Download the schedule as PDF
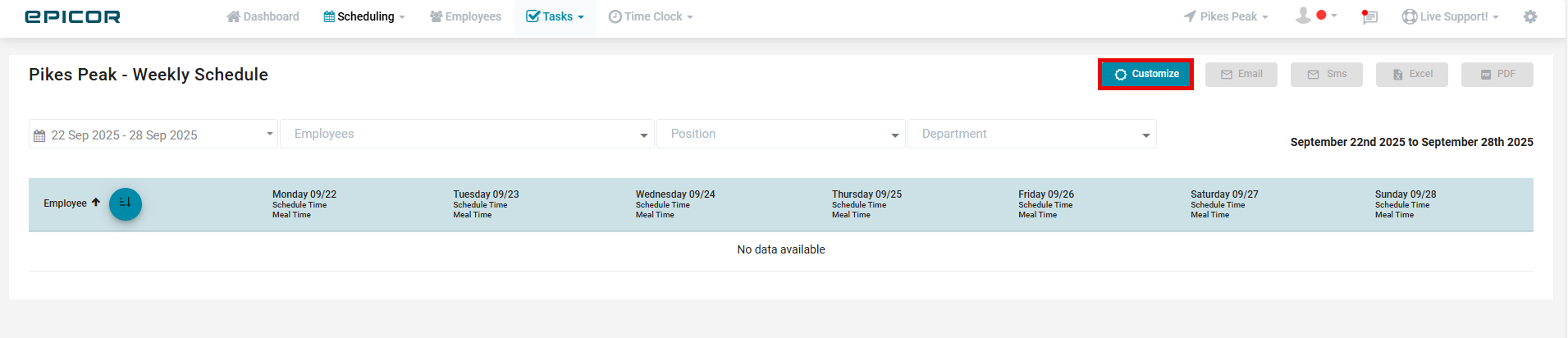Viewport: 1568px width, 338px height. coord(1497,74)
